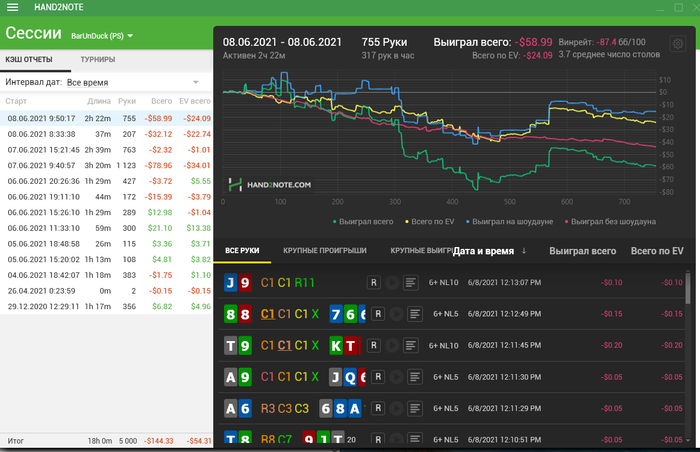This screenshot has height=452, width=700.
Task: Click R replayer button for T8 hand
Action: (x=378, y=439)
